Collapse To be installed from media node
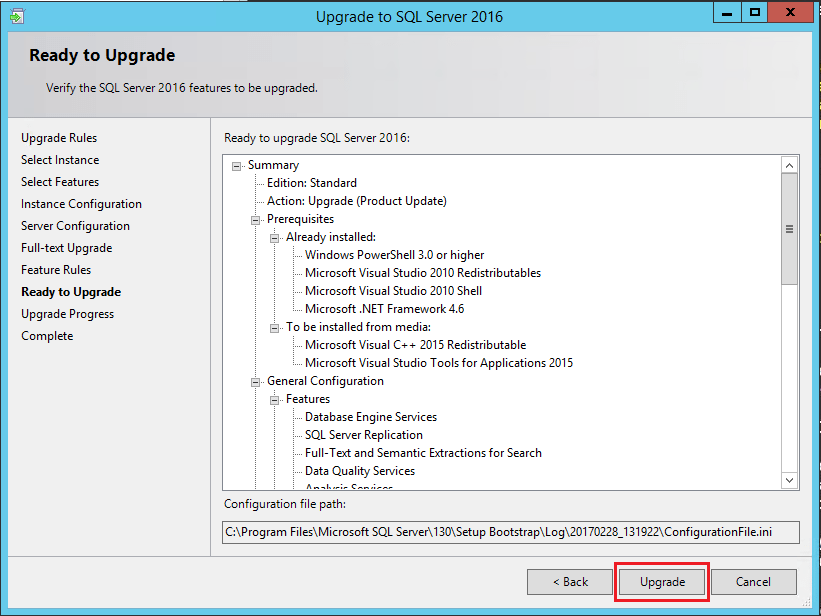Viewport: 821px width, 616px height. tap(274, 328)
